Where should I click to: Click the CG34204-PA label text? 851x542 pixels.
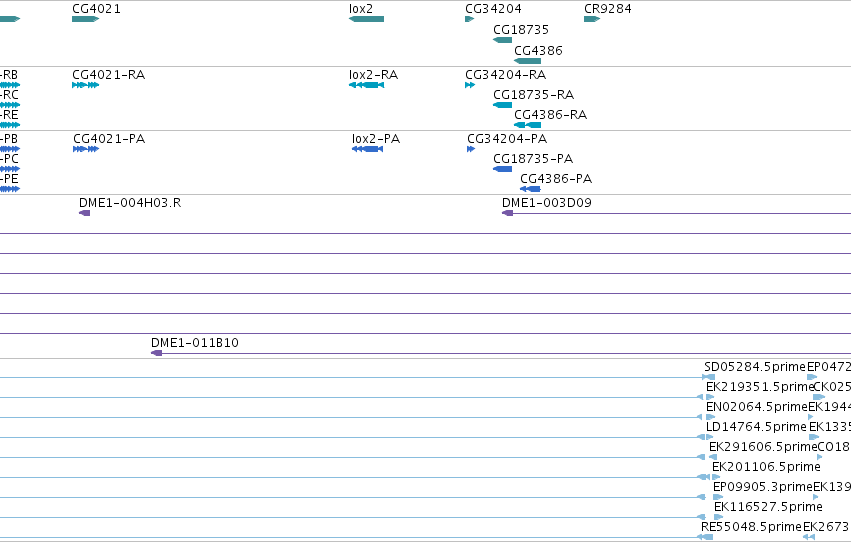click(x=507, y=138)
